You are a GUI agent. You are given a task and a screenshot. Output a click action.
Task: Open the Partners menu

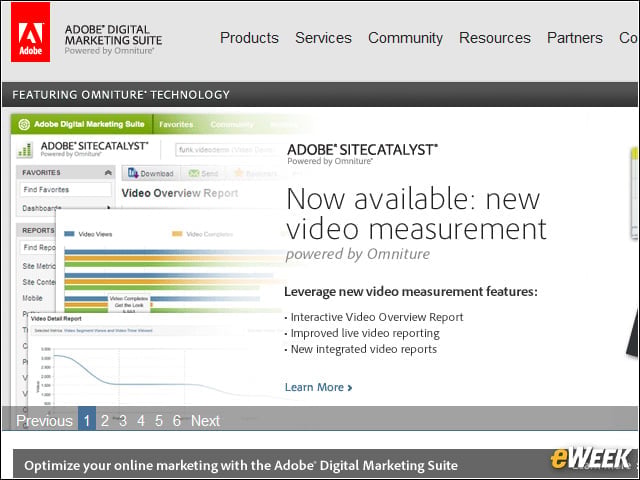[x=575, y=38]
